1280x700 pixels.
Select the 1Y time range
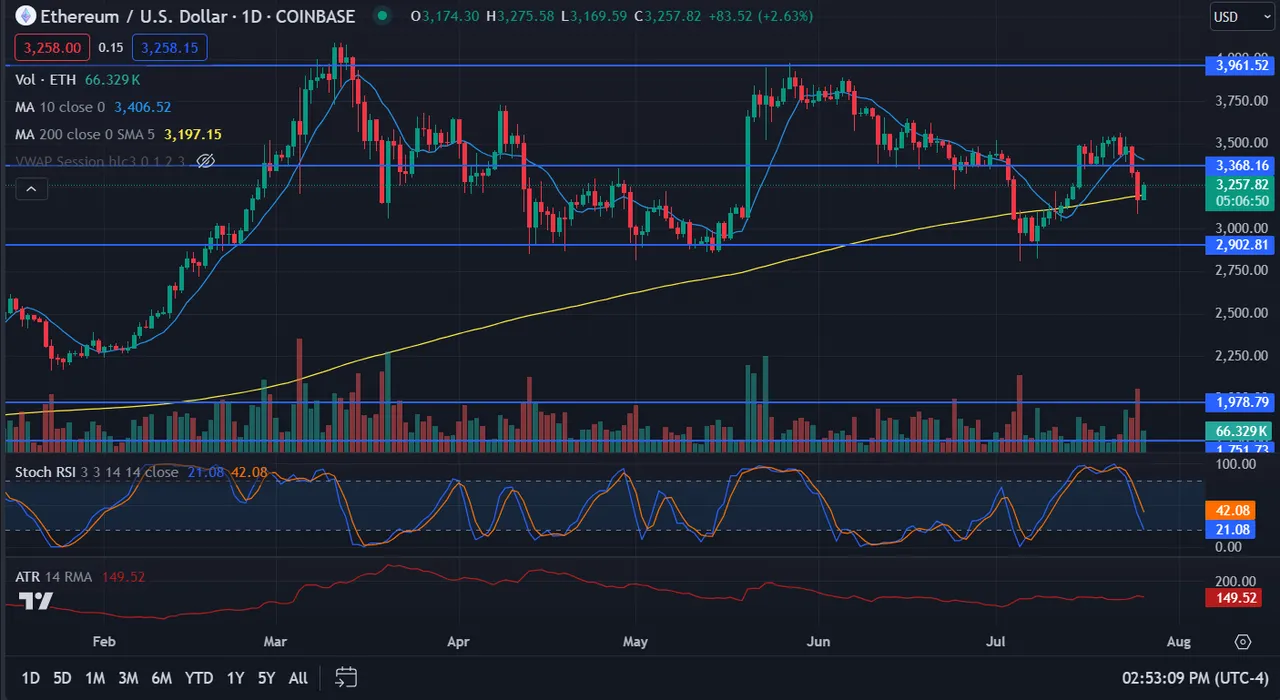pos(235,678)
